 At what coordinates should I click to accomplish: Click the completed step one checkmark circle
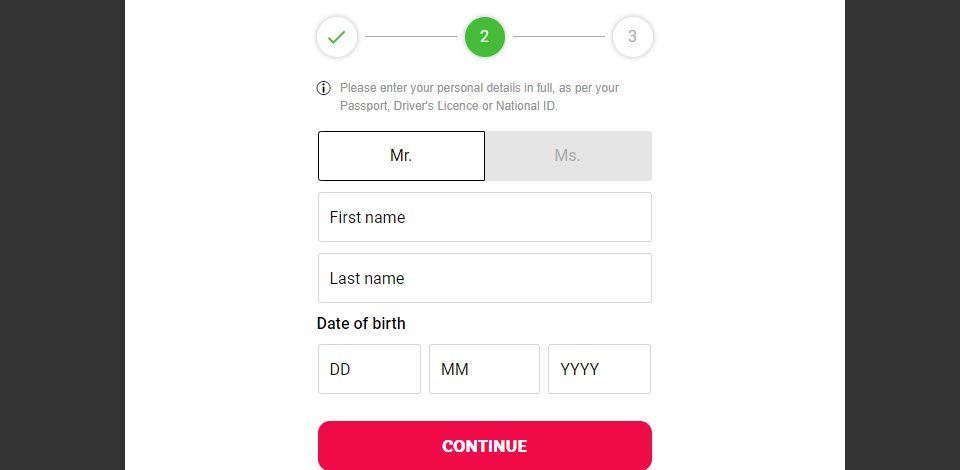[336, 37]
